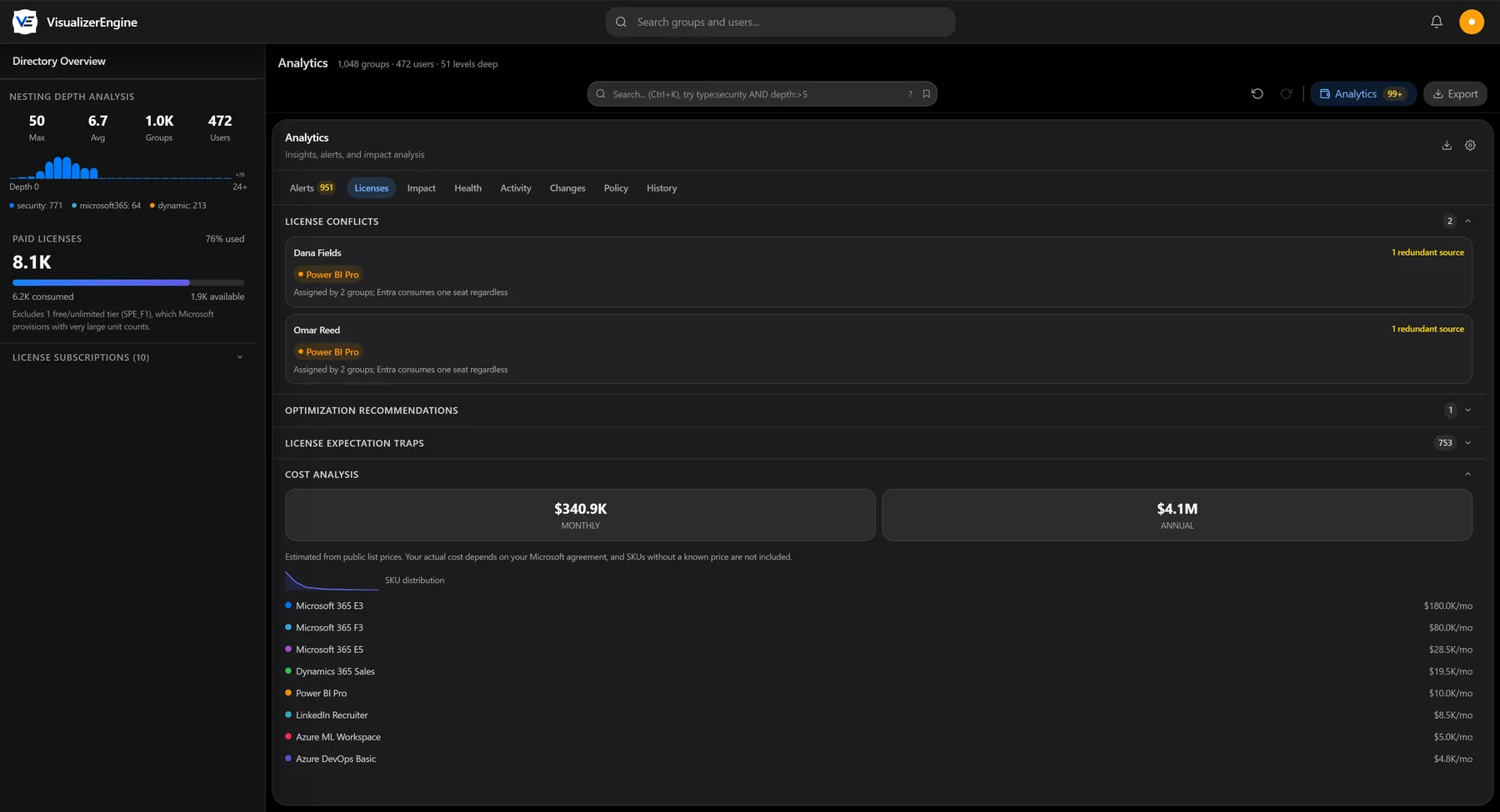Screen dimensions: 1500x812
Task: Click the magnifier in the query search box
Action: click(x=601, y=94)
